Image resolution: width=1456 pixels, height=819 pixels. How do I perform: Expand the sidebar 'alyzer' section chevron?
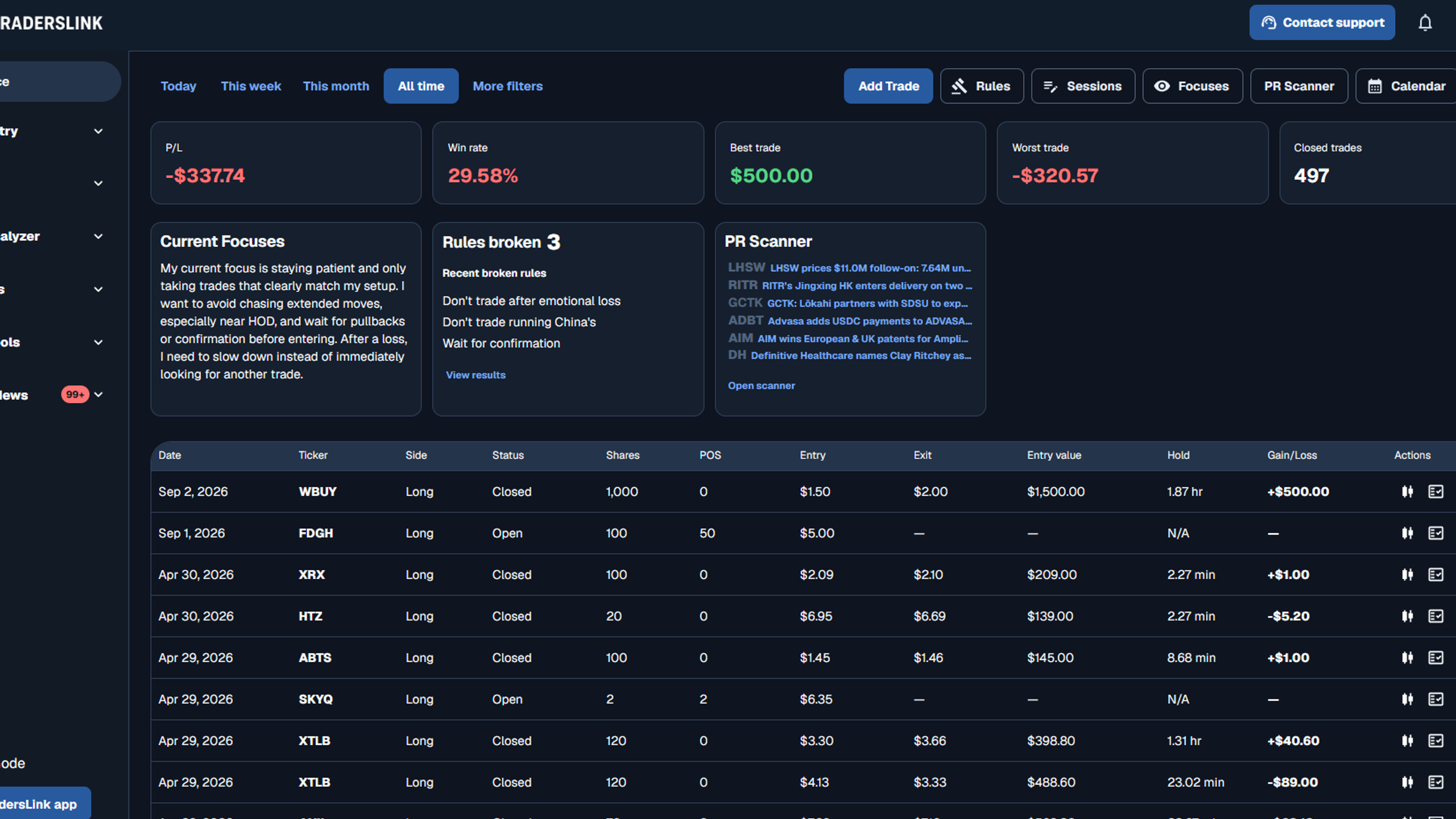(98, 237)
